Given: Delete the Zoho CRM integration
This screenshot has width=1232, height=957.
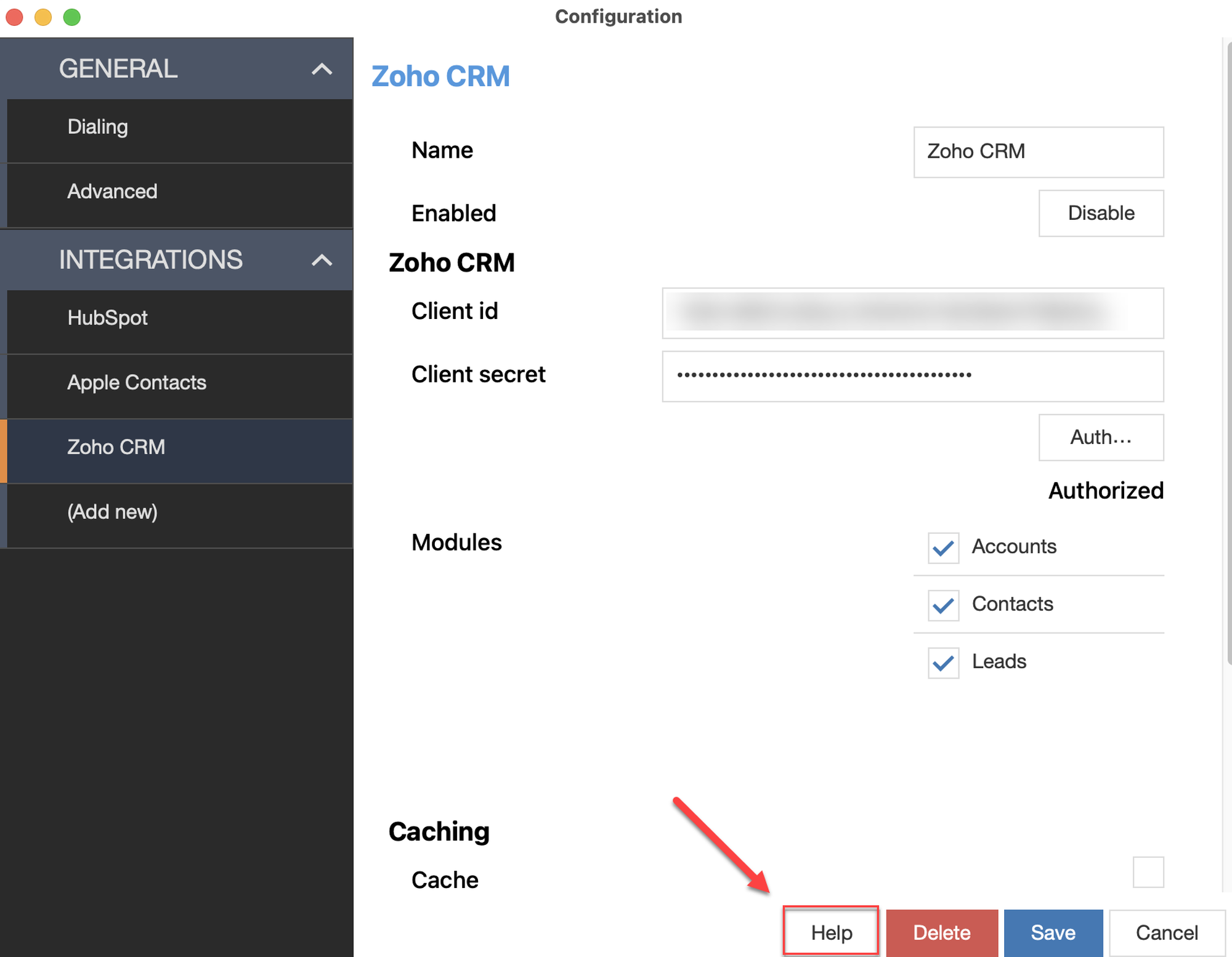Looking at the screenshot, I should (941, 932).
